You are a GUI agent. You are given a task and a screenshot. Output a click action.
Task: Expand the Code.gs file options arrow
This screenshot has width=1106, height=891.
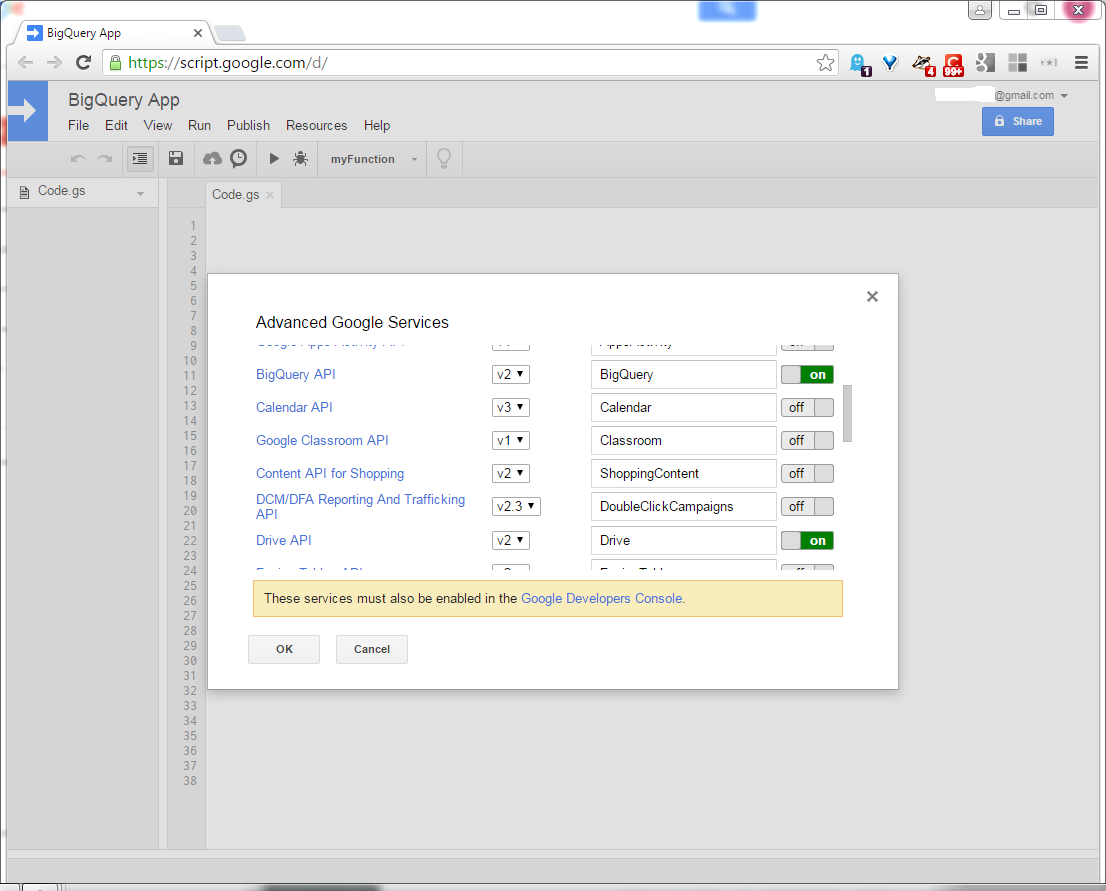[x=140, y=193]
